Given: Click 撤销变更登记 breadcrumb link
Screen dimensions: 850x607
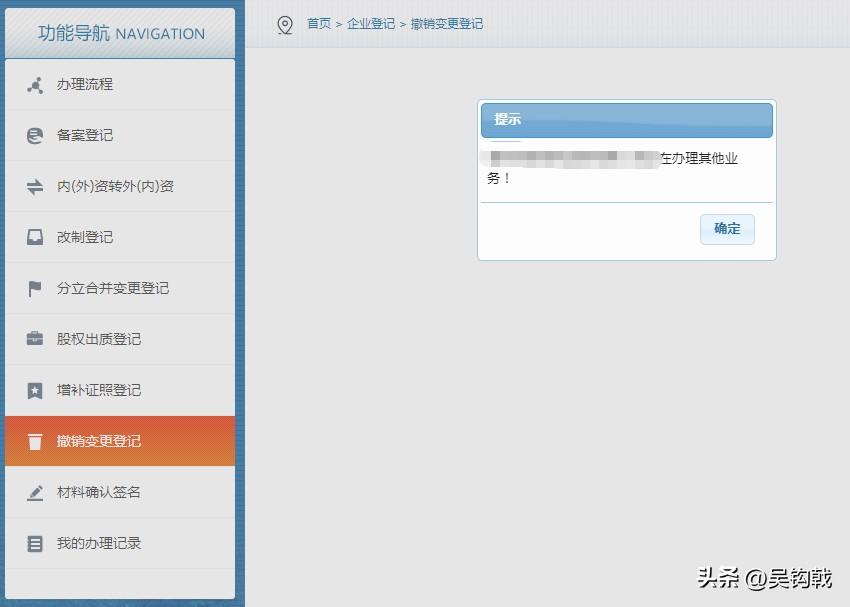Looking at the screenshot, I should (447, 23).
